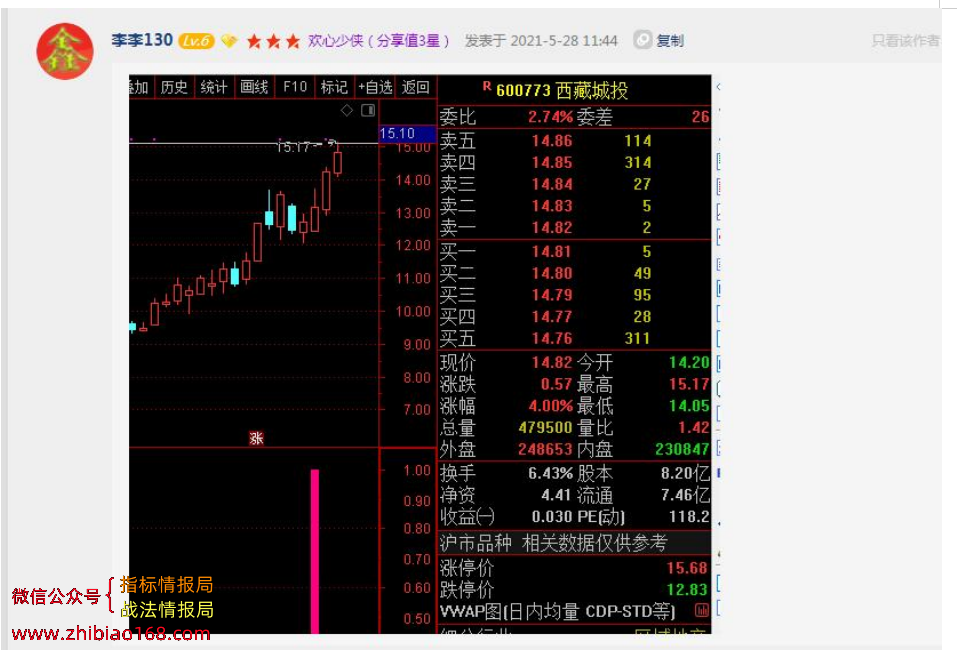Image resolution: width=957 pixels, height=650 pixels.
Task: Click the 返回 back button
Action: coord(416,87)
